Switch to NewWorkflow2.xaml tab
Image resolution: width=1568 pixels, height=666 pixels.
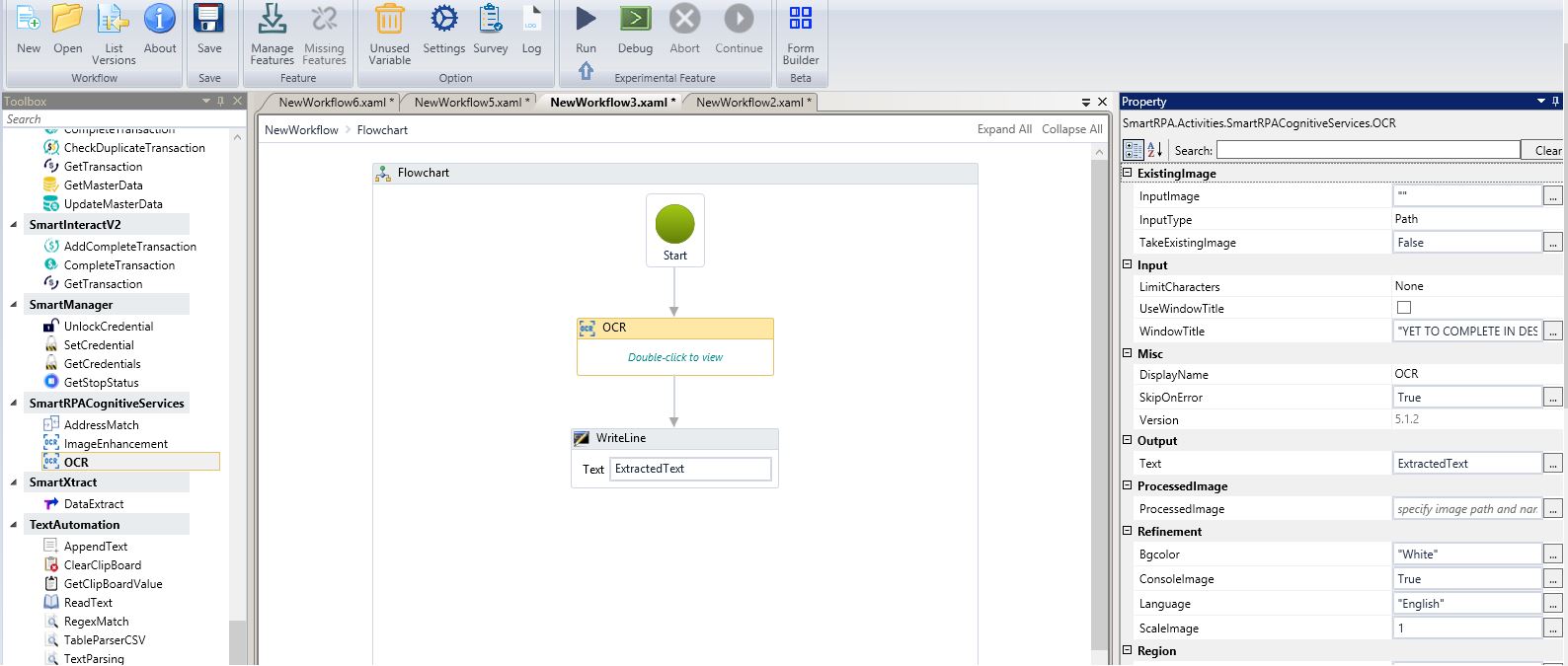749,103
